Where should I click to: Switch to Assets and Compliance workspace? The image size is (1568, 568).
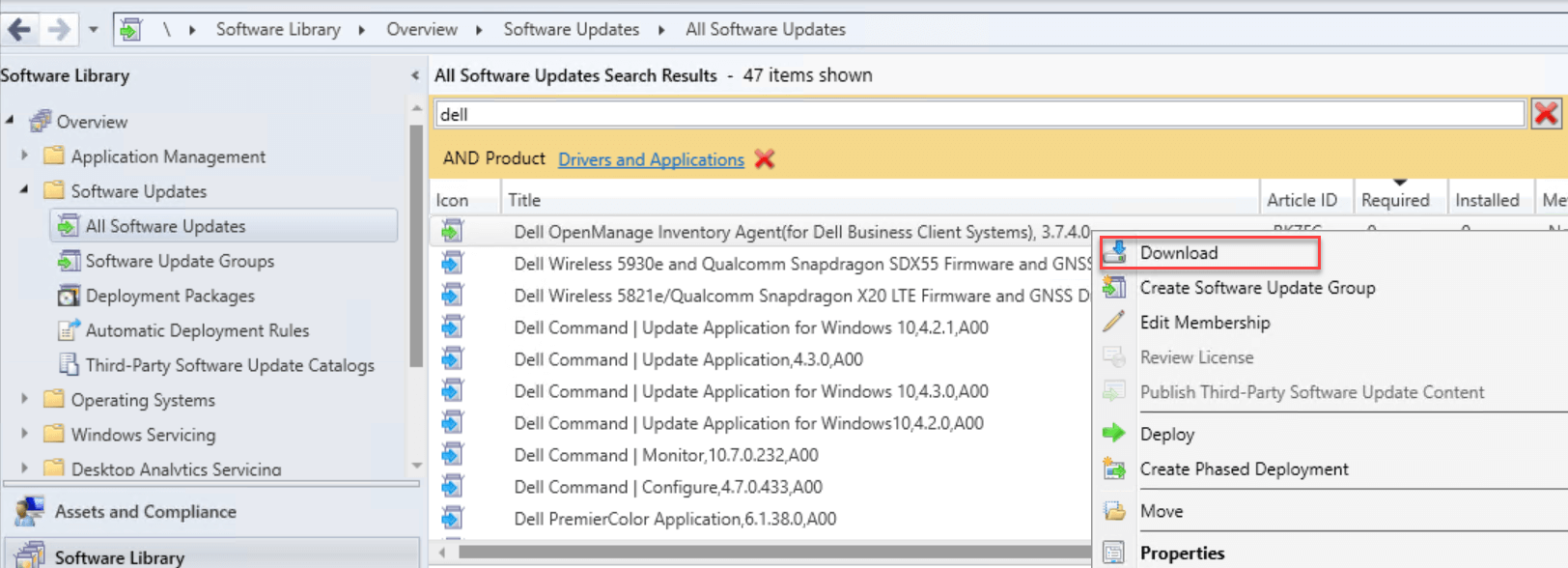[145, 511]
